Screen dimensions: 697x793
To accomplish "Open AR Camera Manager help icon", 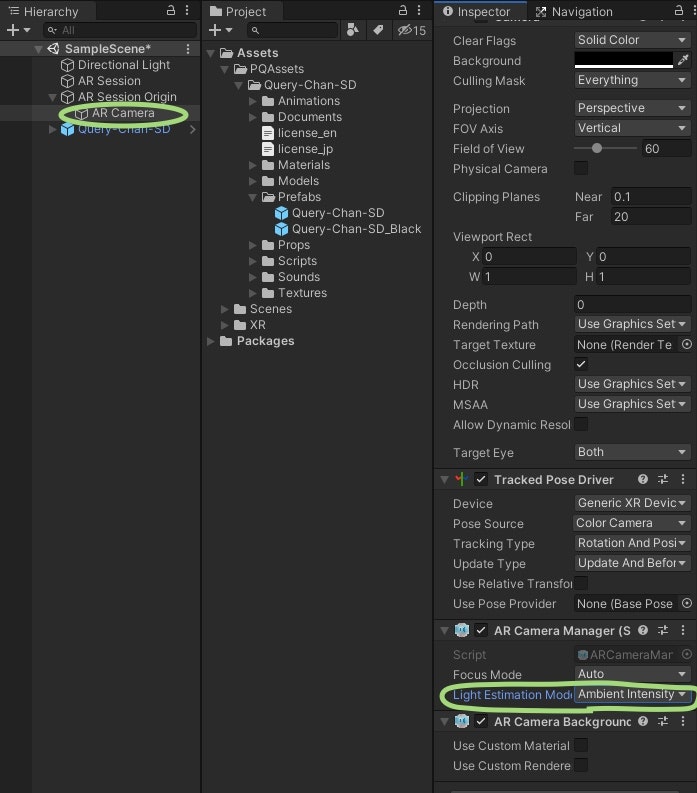I will click(643, 630).
